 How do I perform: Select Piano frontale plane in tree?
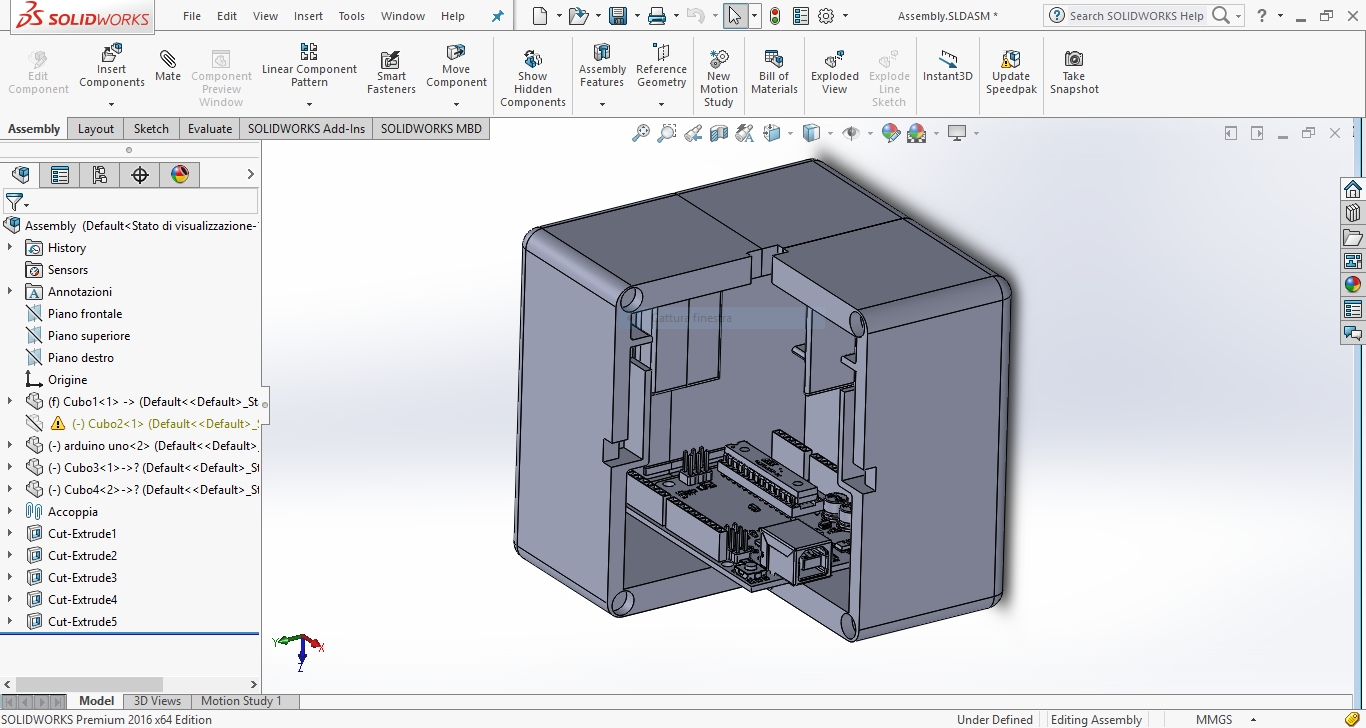[85, 313]
